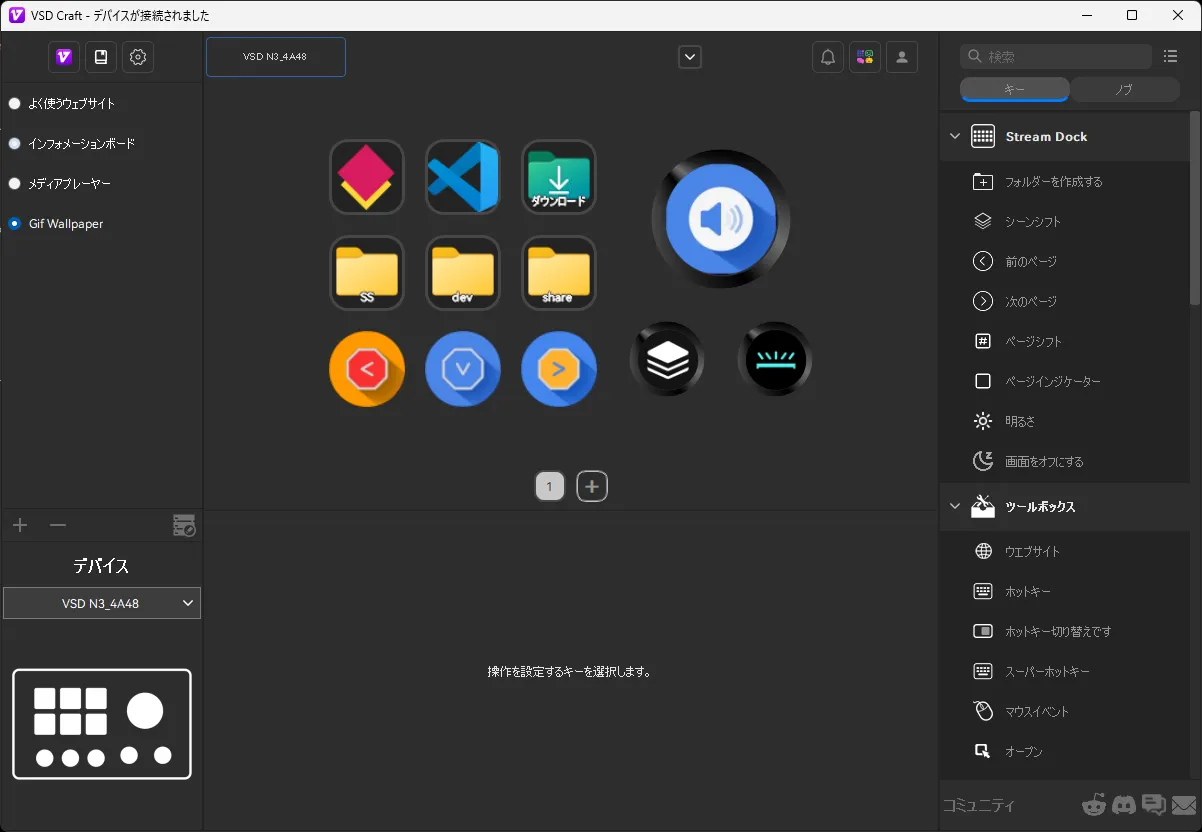
Task: Select the share folder key
Action: pos(559,273)
